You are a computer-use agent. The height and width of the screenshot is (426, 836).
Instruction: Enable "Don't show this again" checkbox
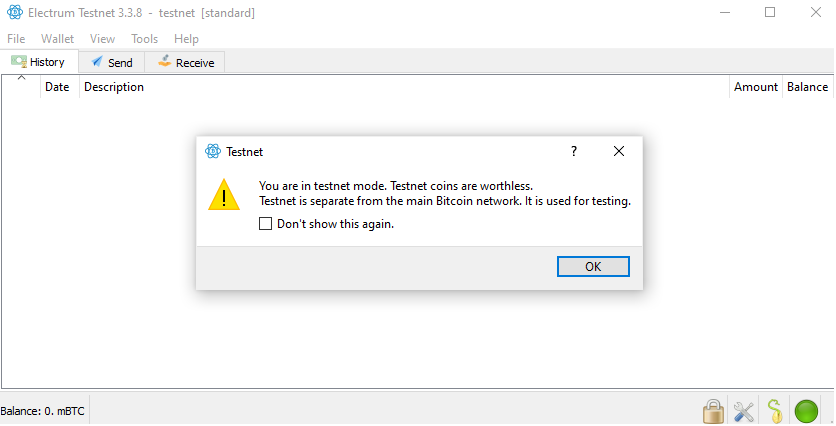click(265, 223)
